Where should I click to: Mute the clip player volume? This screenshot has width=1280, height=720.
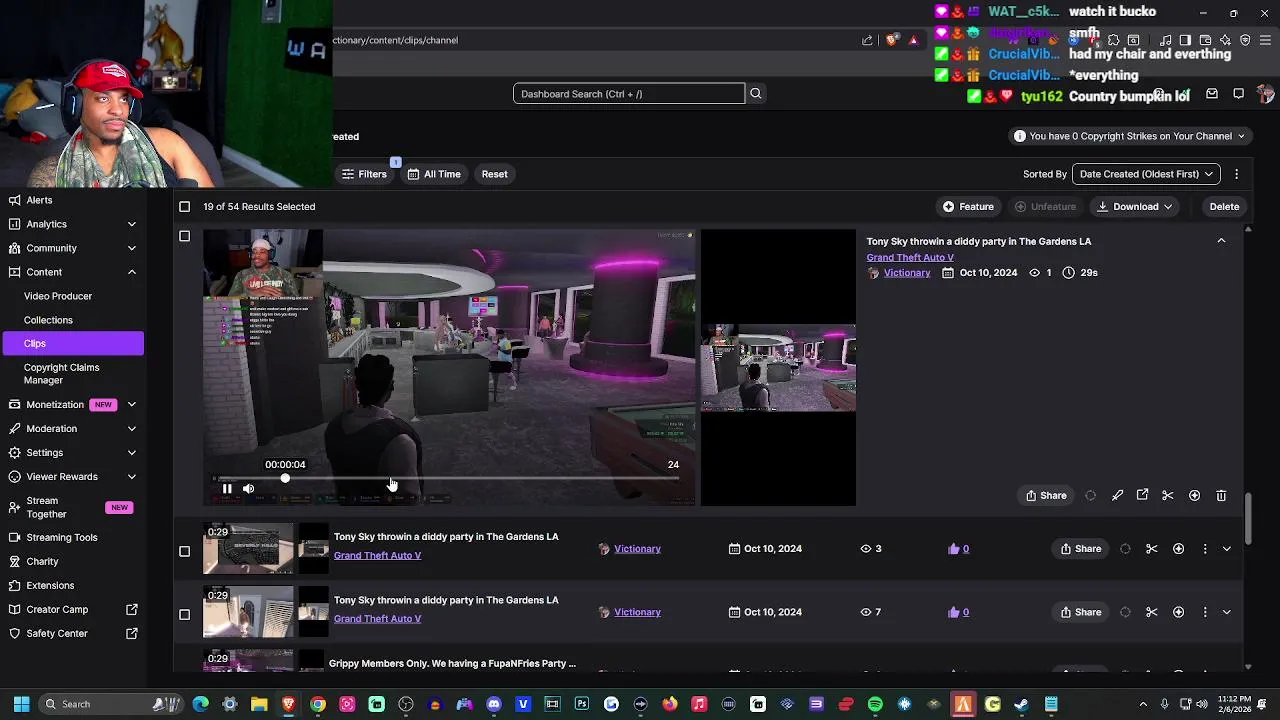tap(248, 489)
